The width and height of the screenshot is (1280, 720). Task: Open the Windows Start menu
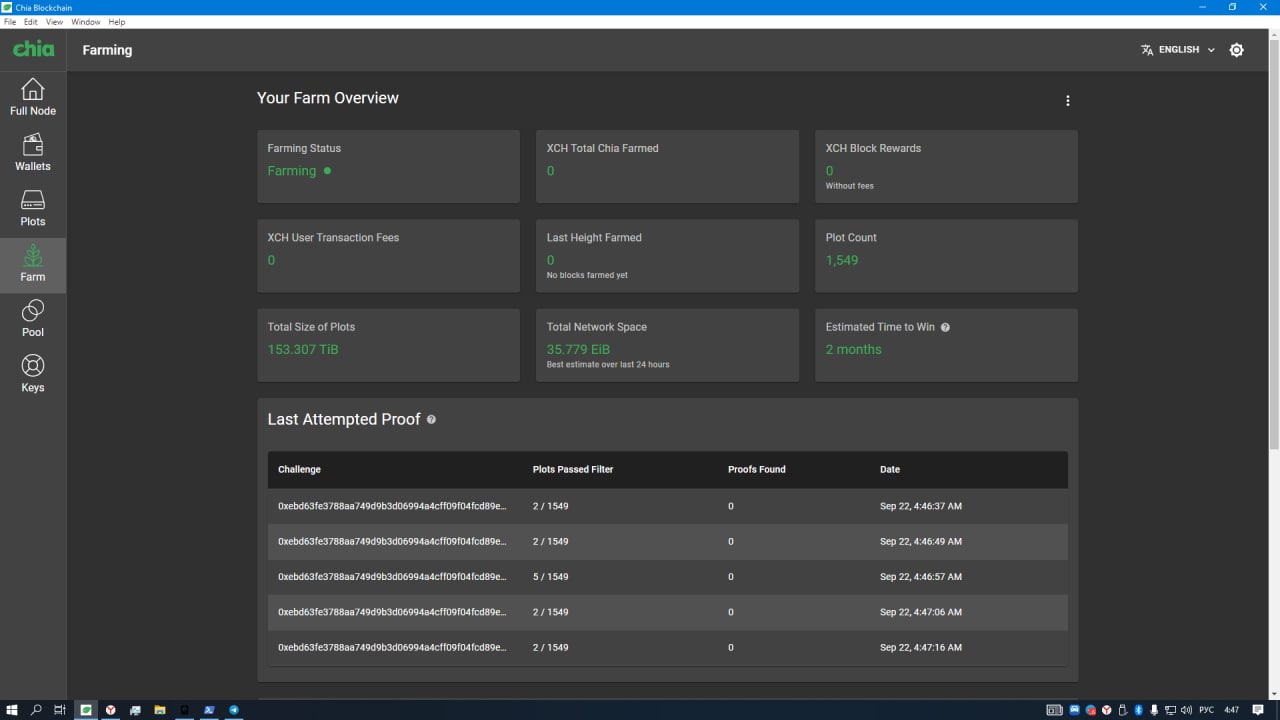click(12, 710)
